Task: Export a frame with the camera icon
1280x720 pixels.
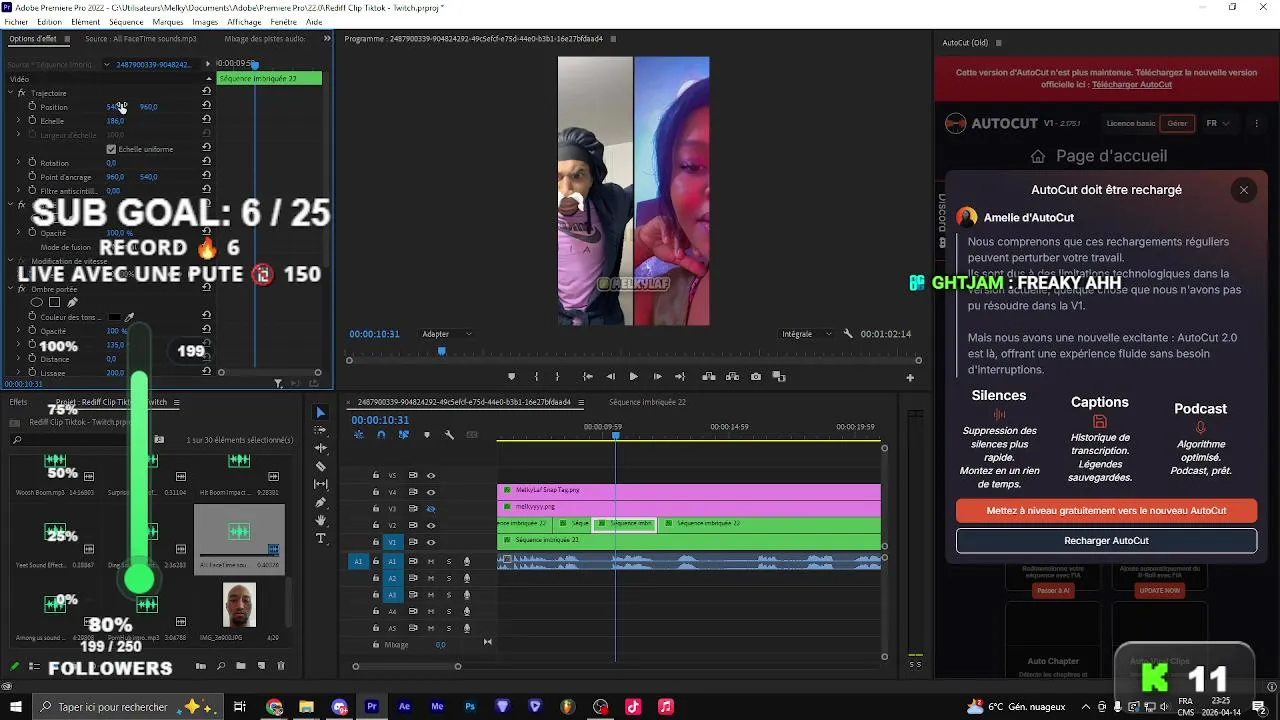Action: [x=756, y=377]
